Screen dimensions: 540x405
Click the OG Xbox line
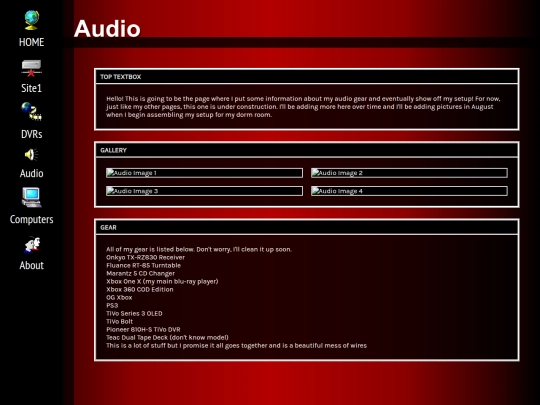[x=119, y=297]
